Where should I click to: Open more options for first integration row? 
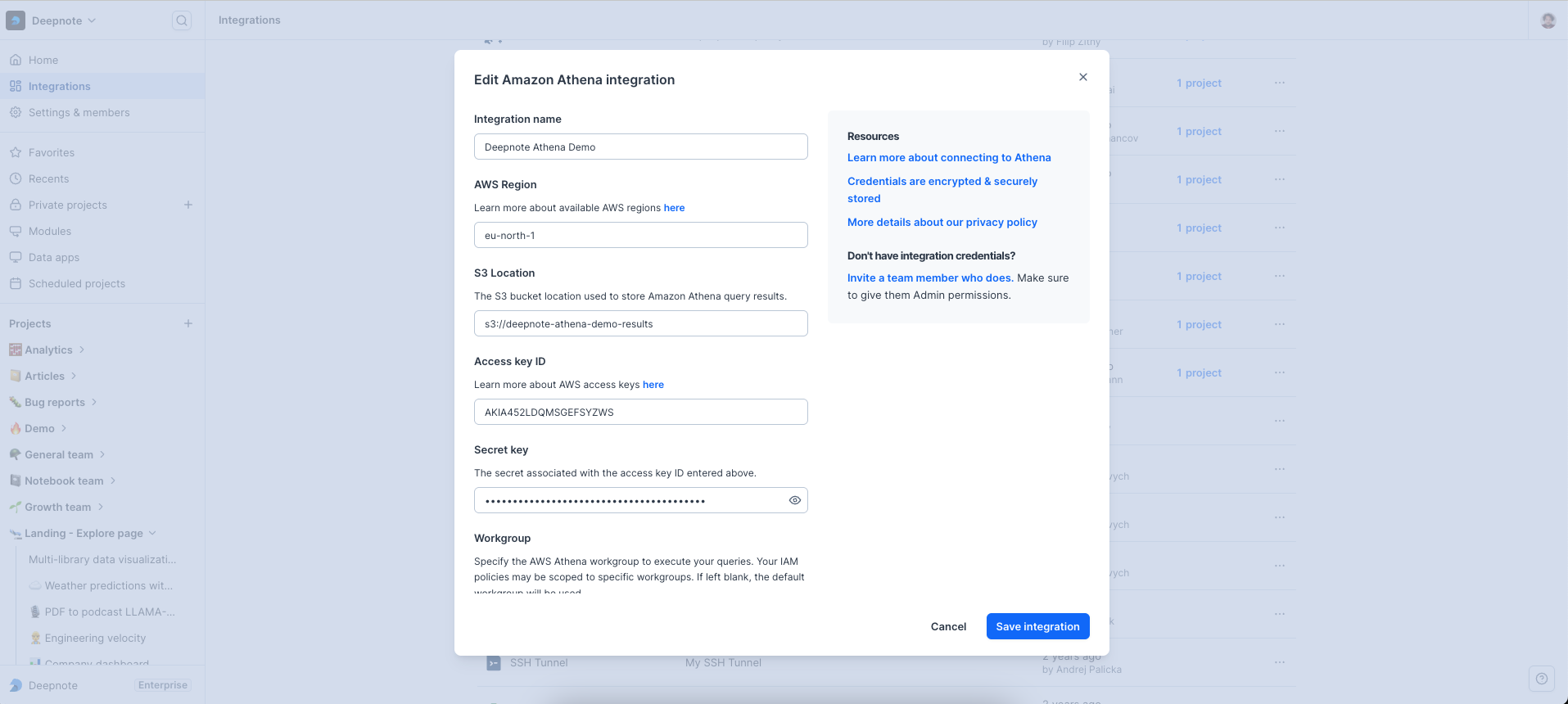coord(1280,83)
